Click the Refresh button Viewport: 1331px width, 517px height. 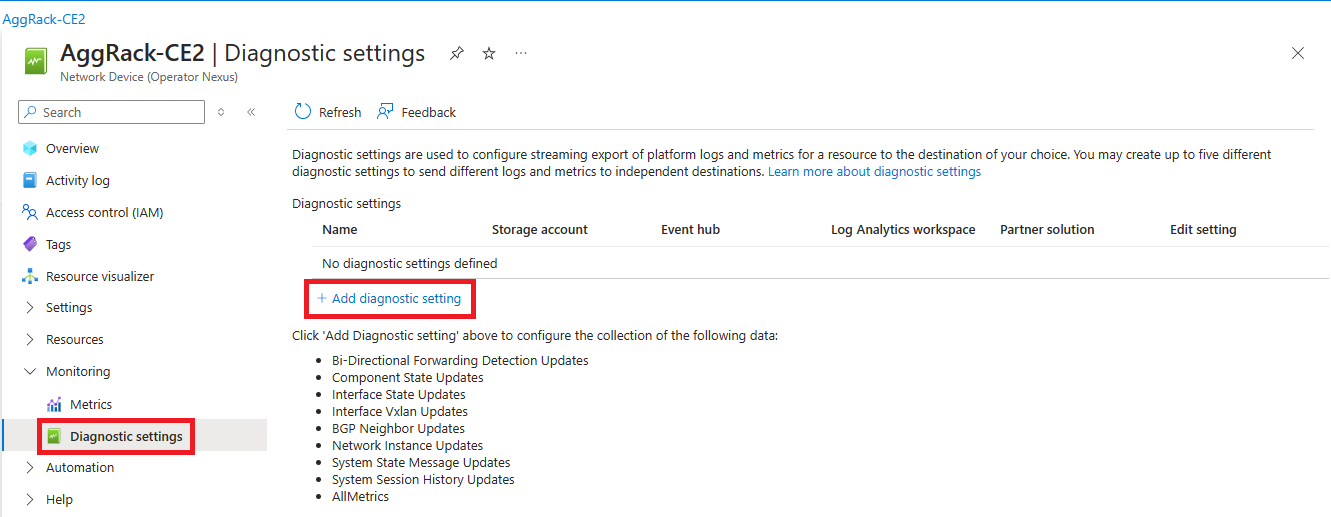(x=328, y=112)
